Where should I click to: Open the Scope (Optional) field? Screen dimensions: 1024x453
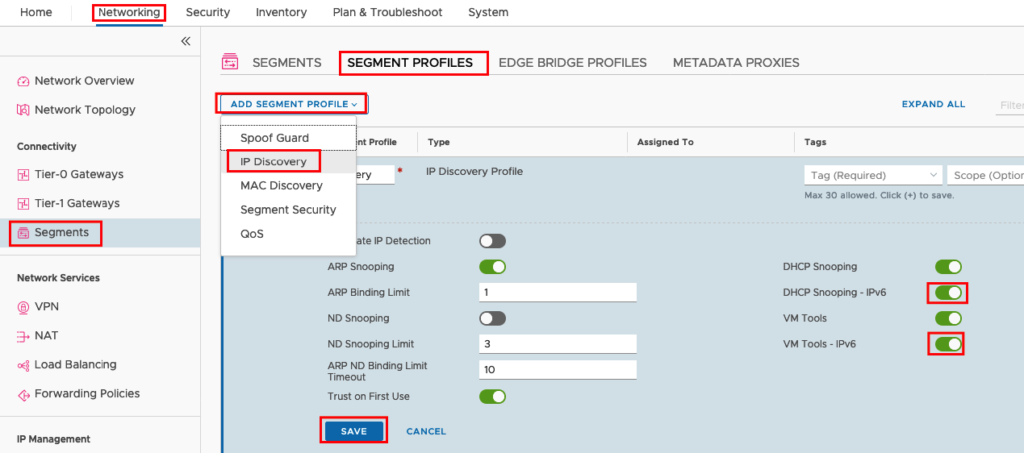click(x=985, y=175)
